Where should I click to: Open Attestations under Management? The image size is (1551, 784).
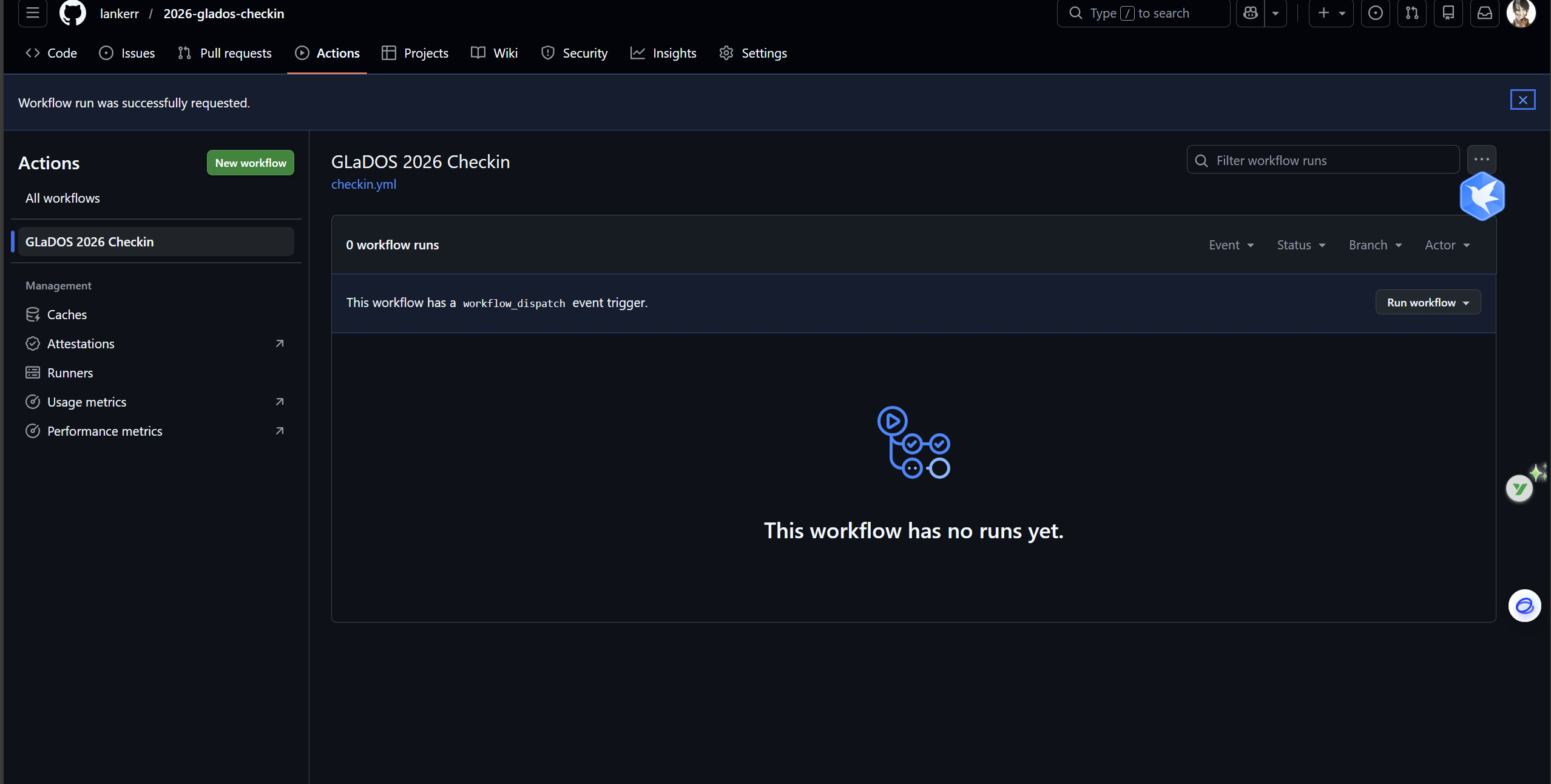pyautogui.click(x=156, y=343)
